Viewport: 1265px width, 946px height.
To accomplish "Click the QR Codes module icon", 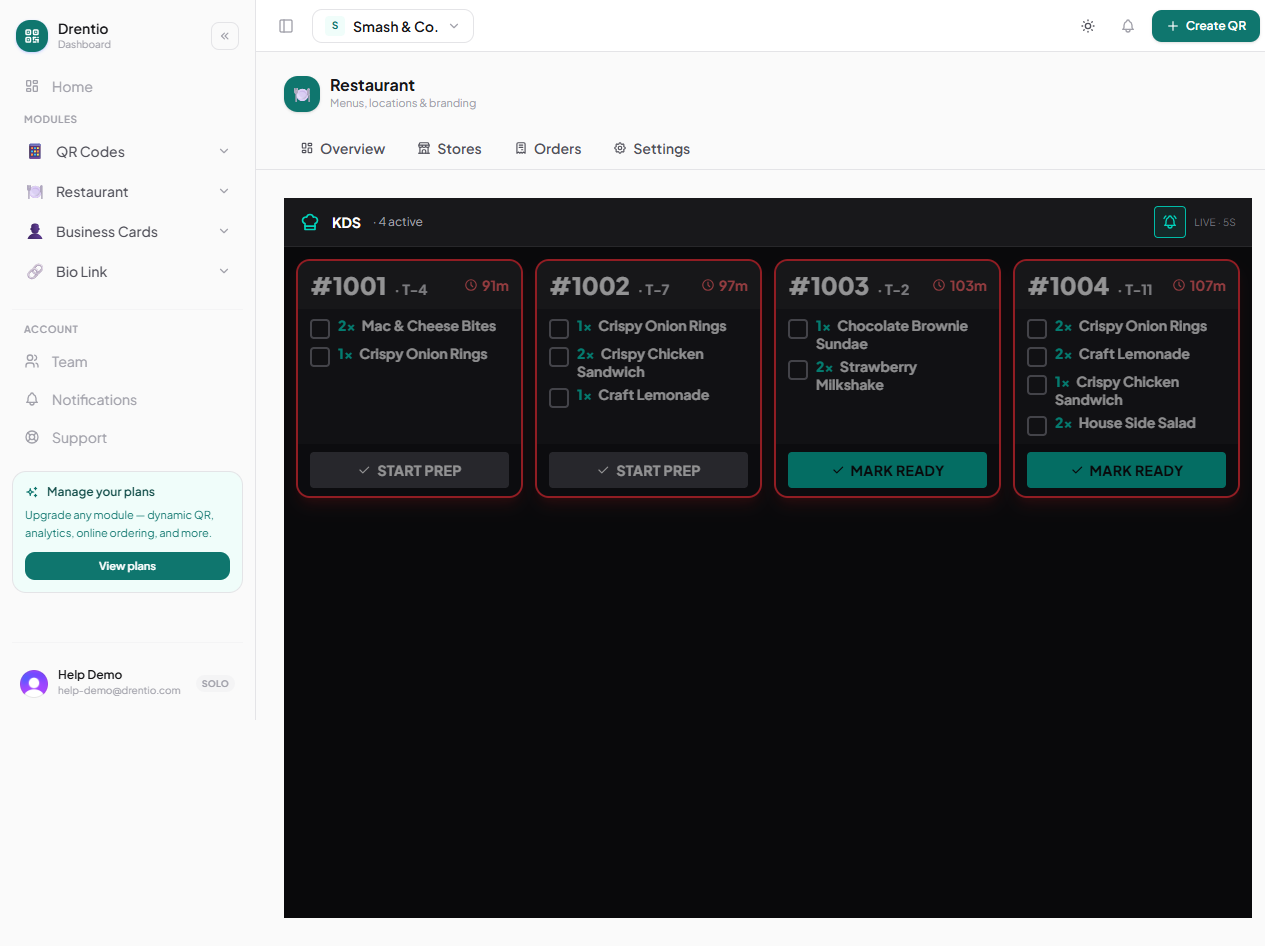I will coord(35,152).
